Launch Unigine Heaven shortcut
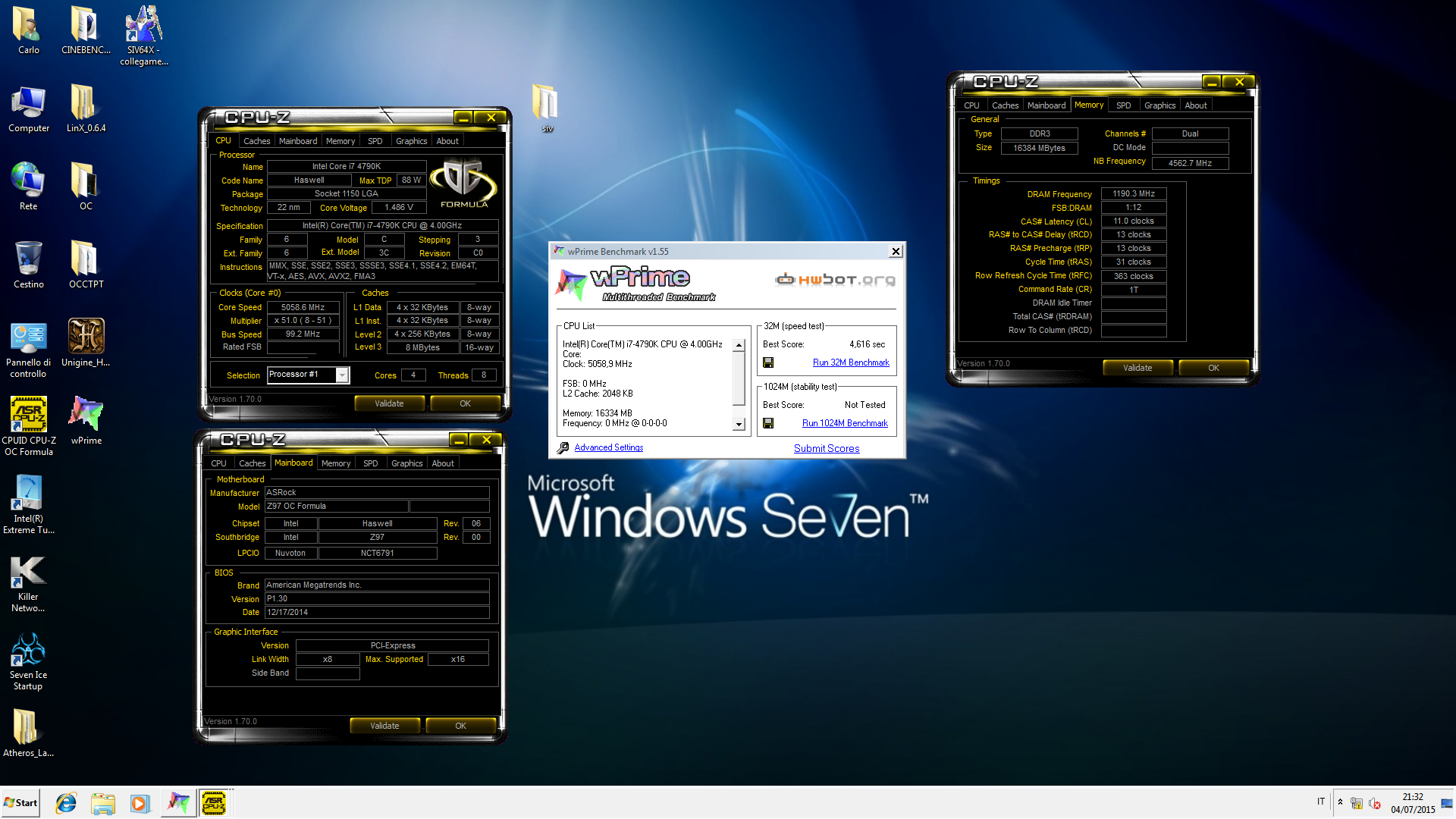The width and height of the screenshot is (1456, 819). tap(86, 343)
